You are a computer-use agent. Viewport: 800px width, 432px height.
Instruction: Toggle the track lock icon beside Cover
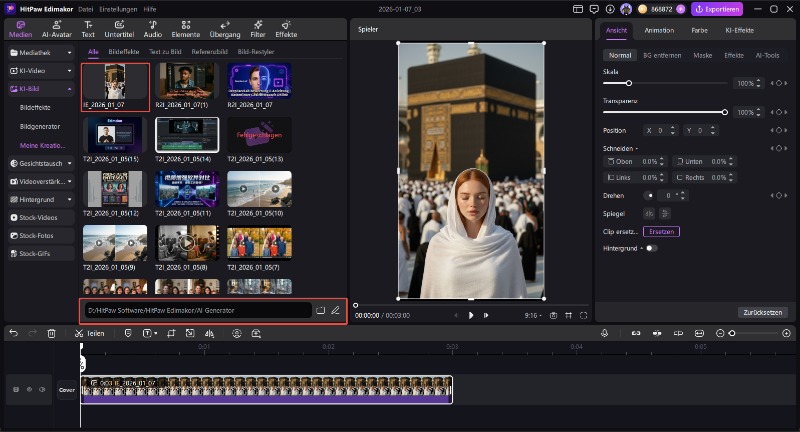(x=15, y=389)
